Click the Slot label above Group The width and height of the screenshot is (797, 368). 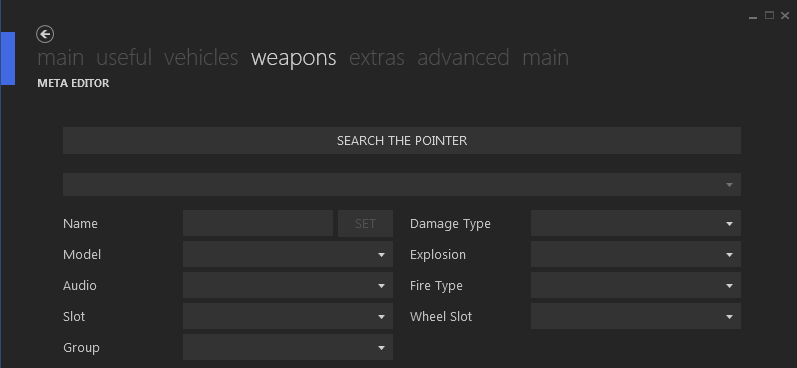click(x=74, y=317)
